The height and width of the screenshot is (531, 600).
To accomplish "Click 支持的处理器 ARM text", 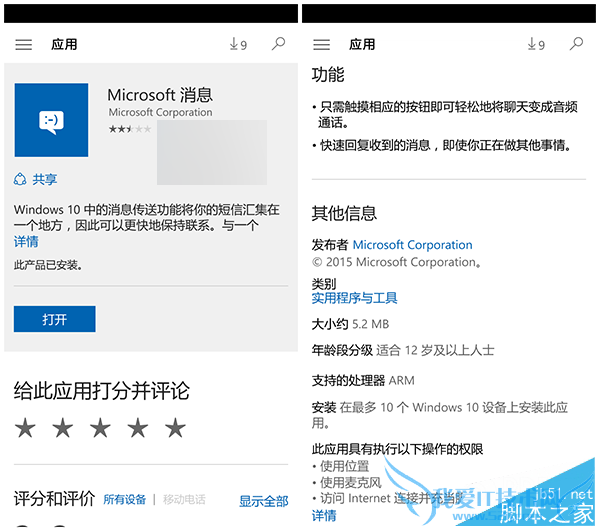I will tap(363, 381).
